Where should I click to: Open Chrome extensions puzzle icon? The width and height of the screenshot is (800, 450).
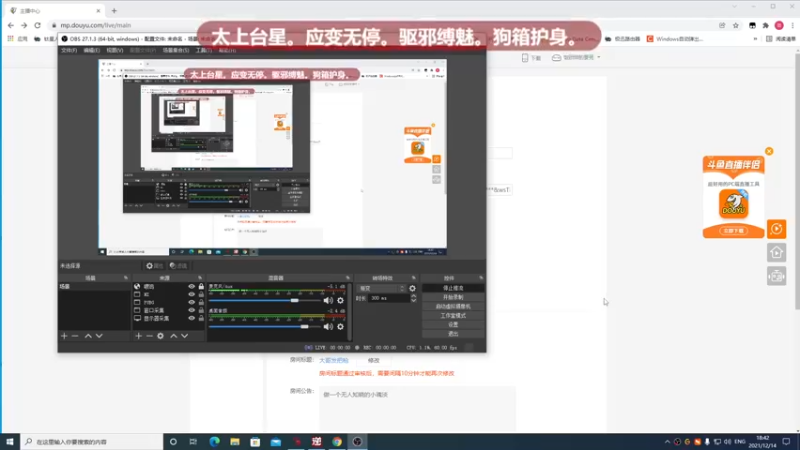coord(765,26)
